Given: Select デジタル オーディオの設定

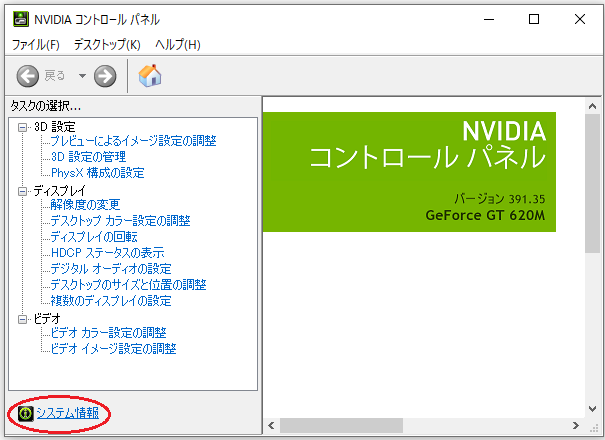Looking at the screenshot, I should [x=111, y=269].
